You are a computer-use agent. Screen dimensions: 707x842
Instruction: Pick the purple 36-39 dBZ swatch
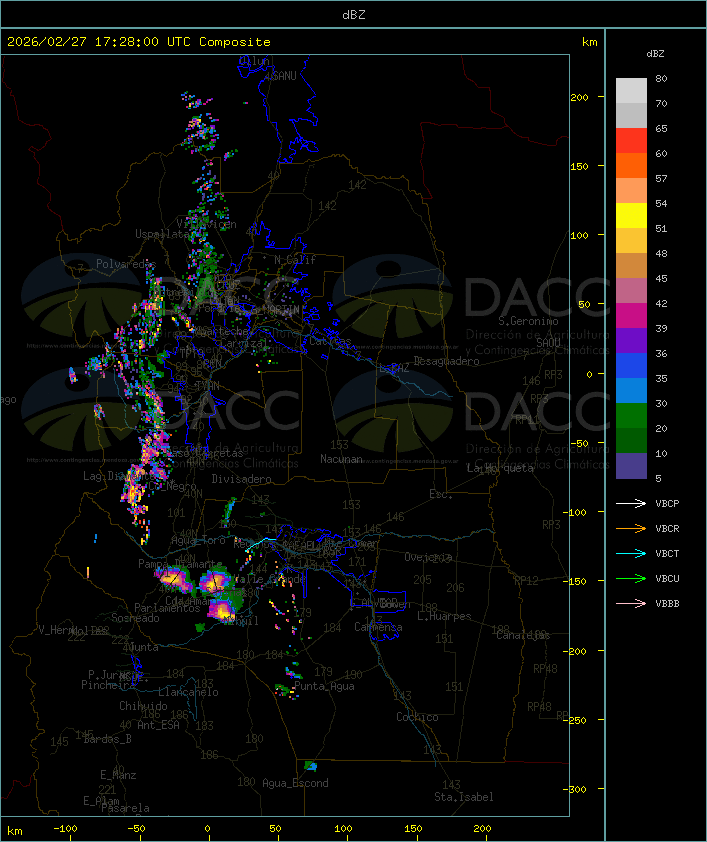(x=631, y=340)
